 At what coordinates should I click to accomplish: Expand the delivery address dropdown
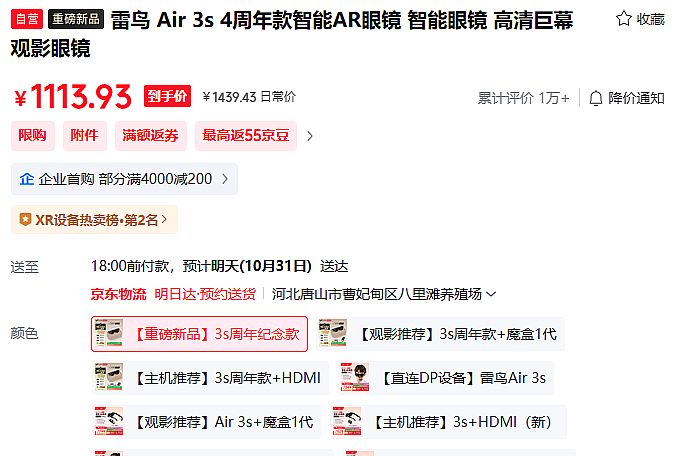[x=491, y=294]
